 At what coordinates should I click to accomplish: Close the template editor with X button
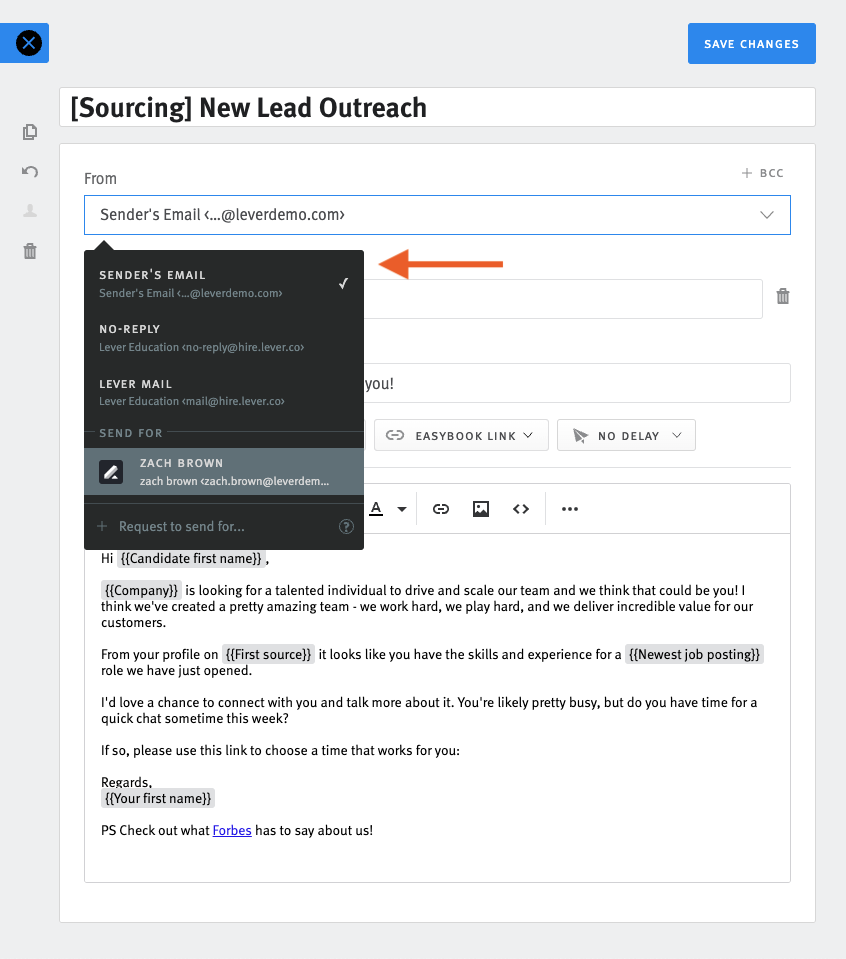coord(28,43)
